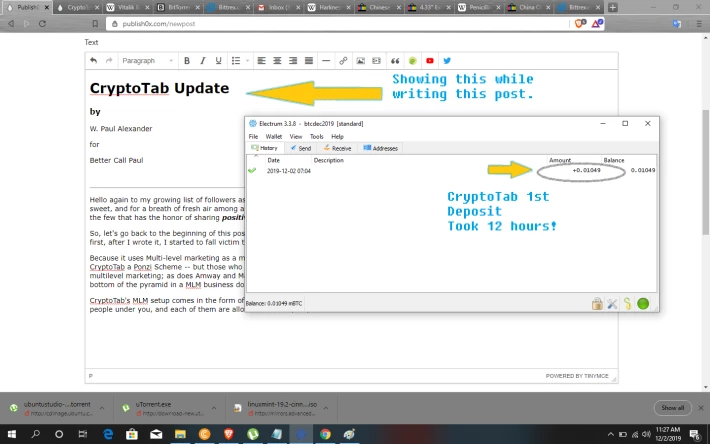
Task: Click the Electrum password lock icon
Action: click(597, 304)
